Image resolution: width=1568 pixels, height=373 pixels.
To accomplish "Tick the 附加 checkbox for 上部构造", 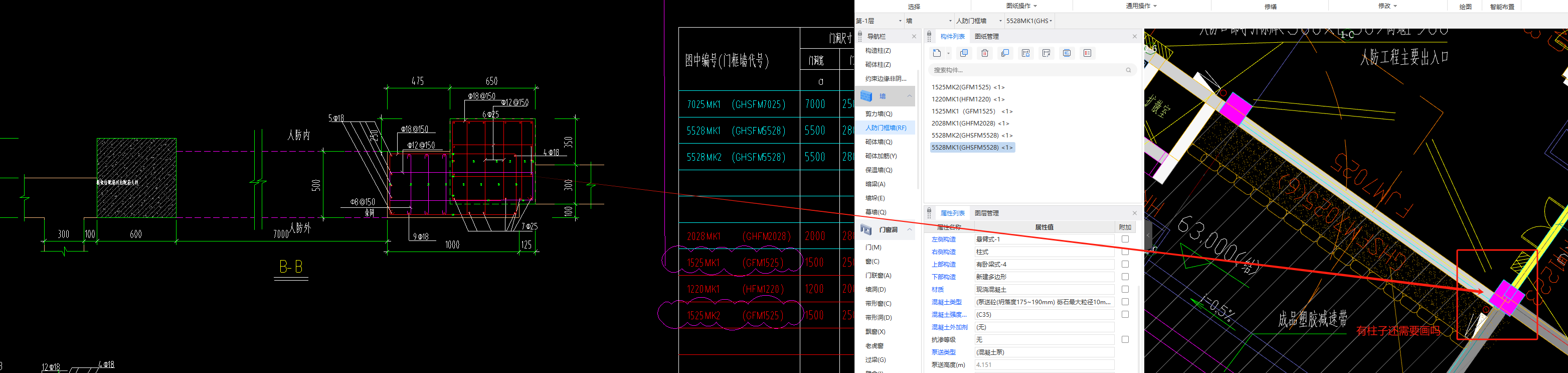I will (x=1125, y=264).
